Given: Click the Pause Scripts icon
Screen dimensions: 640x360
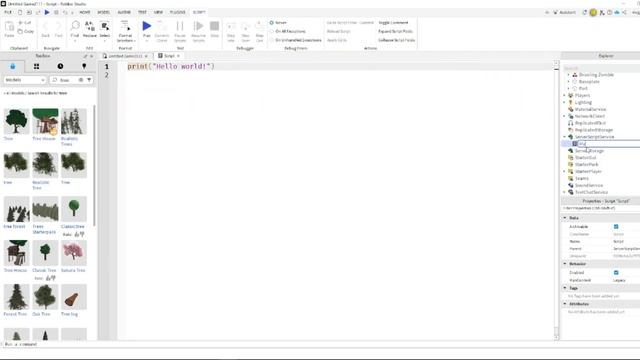Looking at the screenshot, I should 180,26.
